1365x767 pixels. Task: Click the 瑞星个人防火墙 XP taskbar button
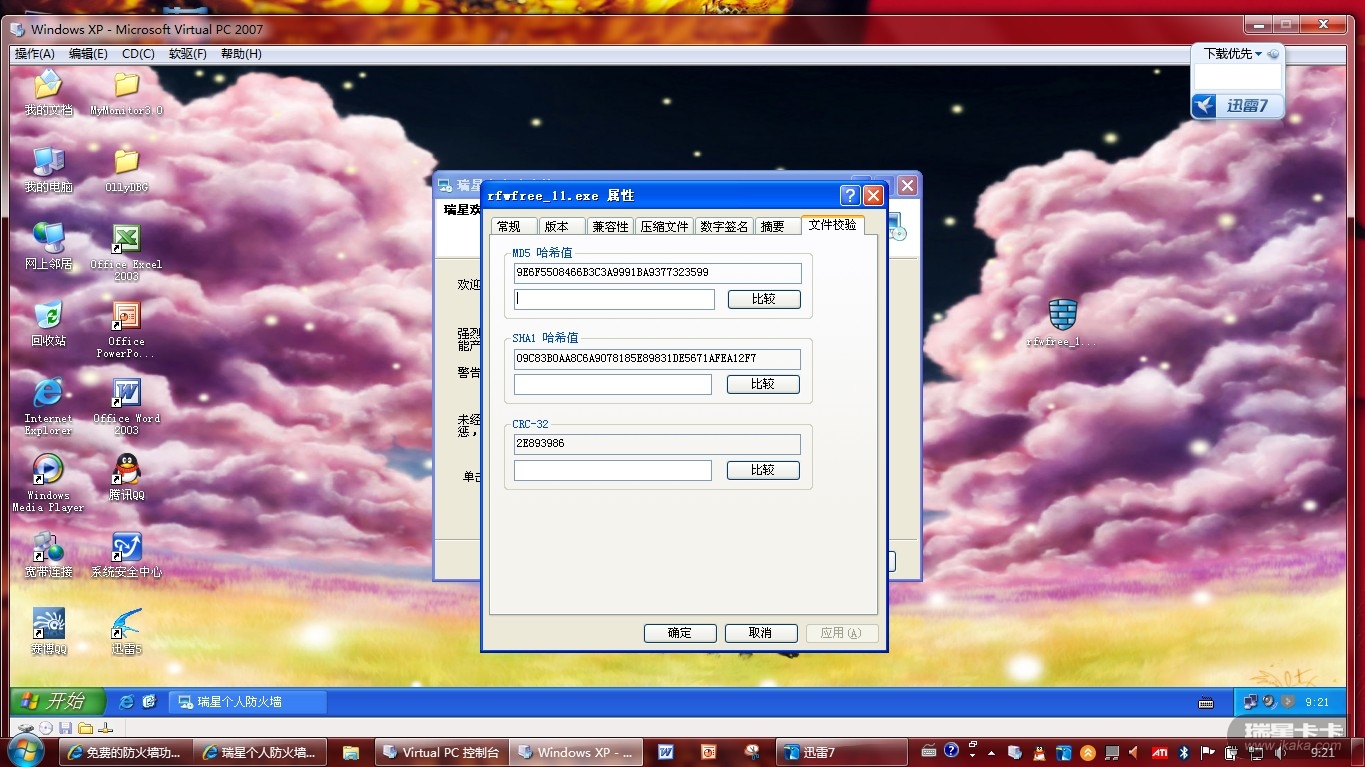point(249,702)
